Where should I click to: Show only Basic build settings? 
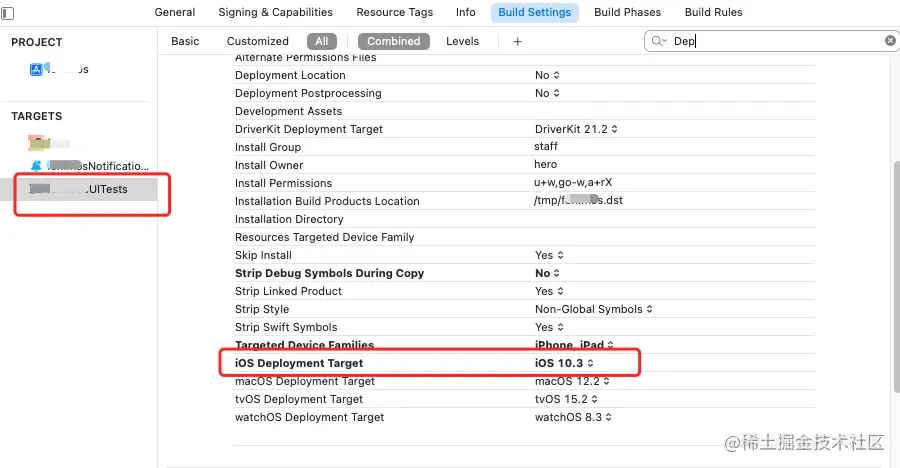click(x=185, y=41)
